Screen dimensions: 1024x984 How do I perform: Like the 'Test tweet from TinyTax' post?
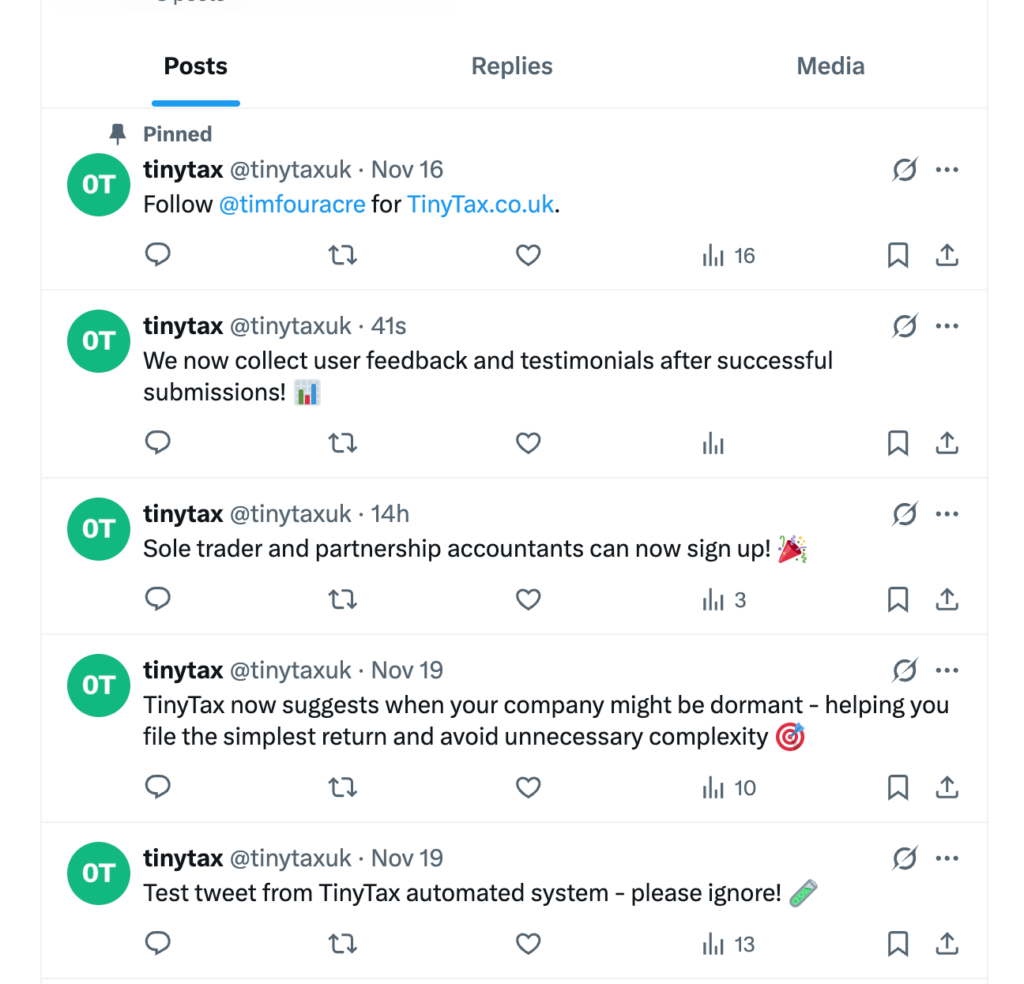point(528,943)
